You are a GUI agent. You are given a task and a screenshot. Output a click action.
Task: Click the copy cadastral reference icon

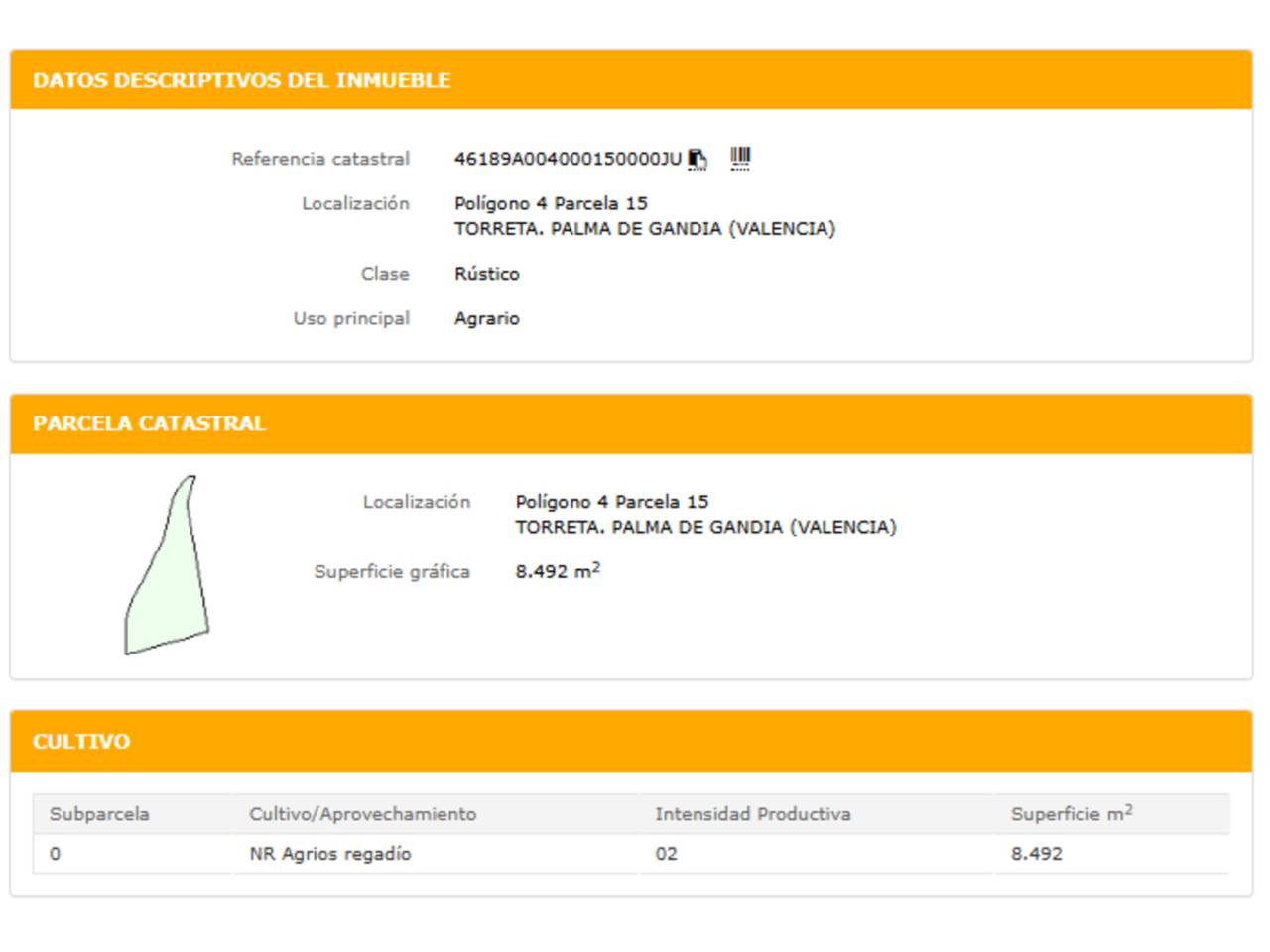(x=698, y=160)
